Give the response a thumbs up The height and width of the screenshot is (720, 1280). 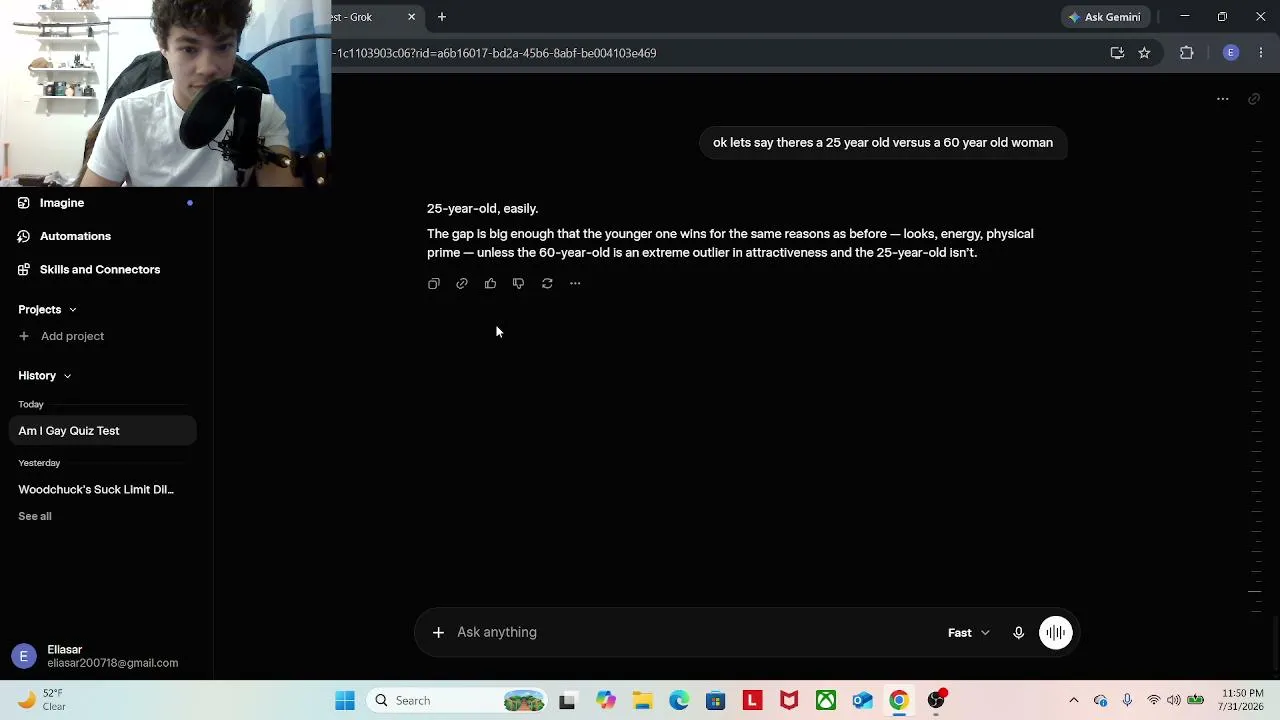[490, 284]
